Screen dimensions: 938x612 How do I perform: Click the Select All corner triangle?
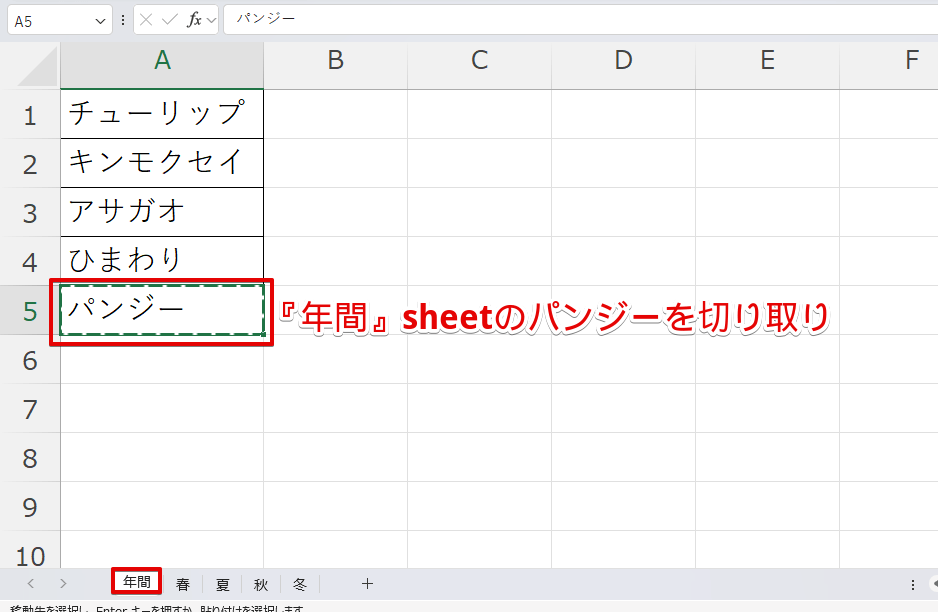point(38,67)
